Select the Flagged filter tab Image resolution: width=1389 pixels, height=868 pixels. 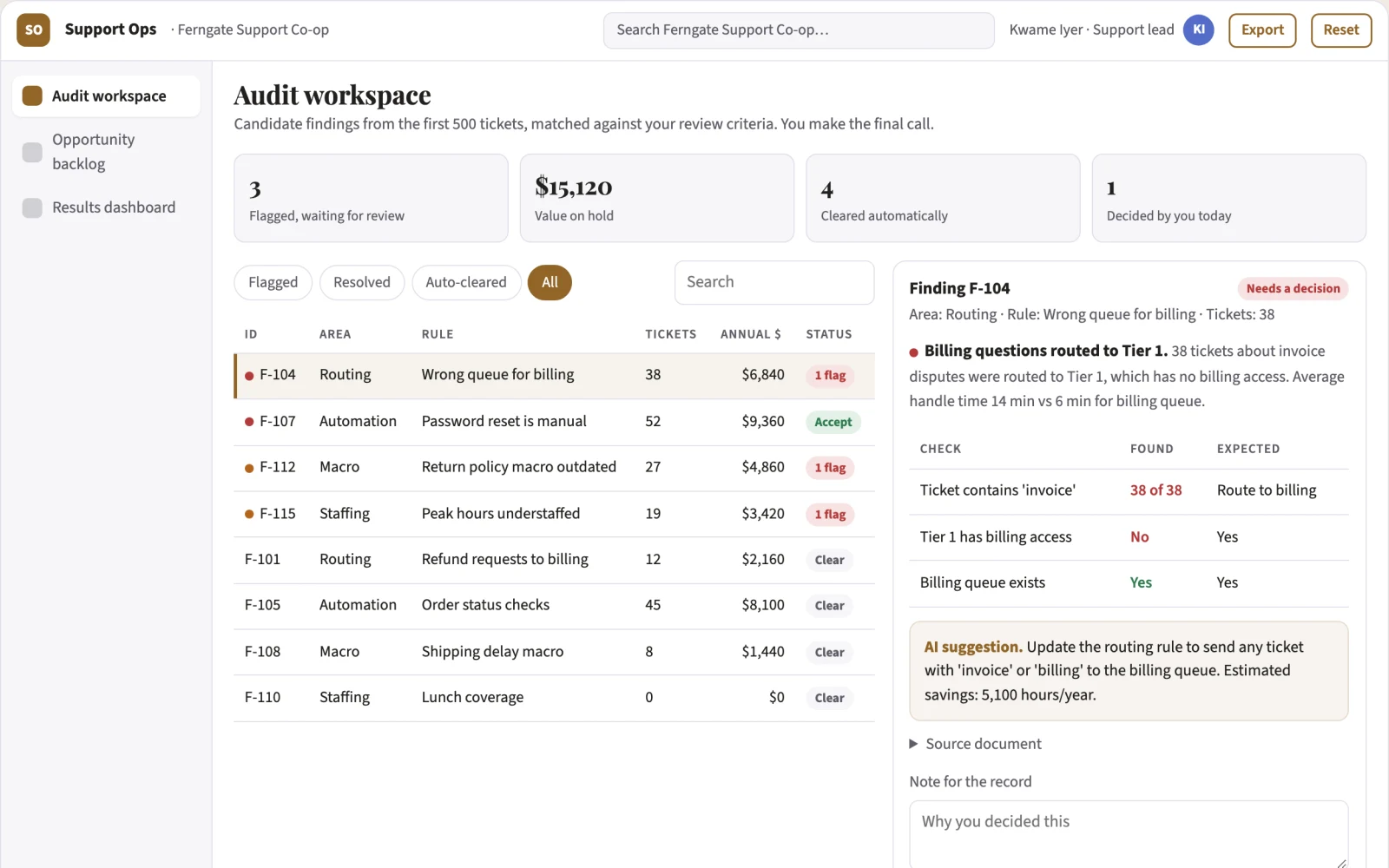point(273,283)
